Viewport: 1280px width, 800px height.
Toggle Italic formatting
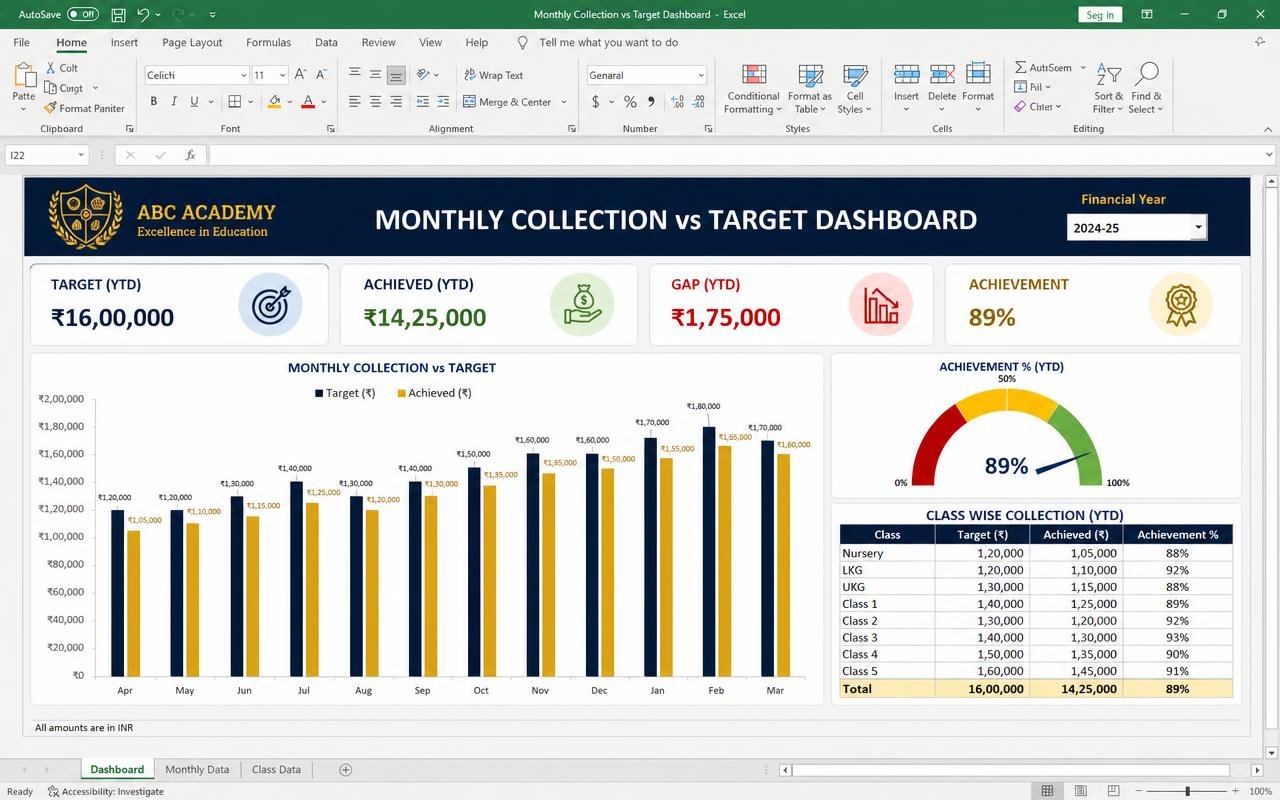click(174, 101)
